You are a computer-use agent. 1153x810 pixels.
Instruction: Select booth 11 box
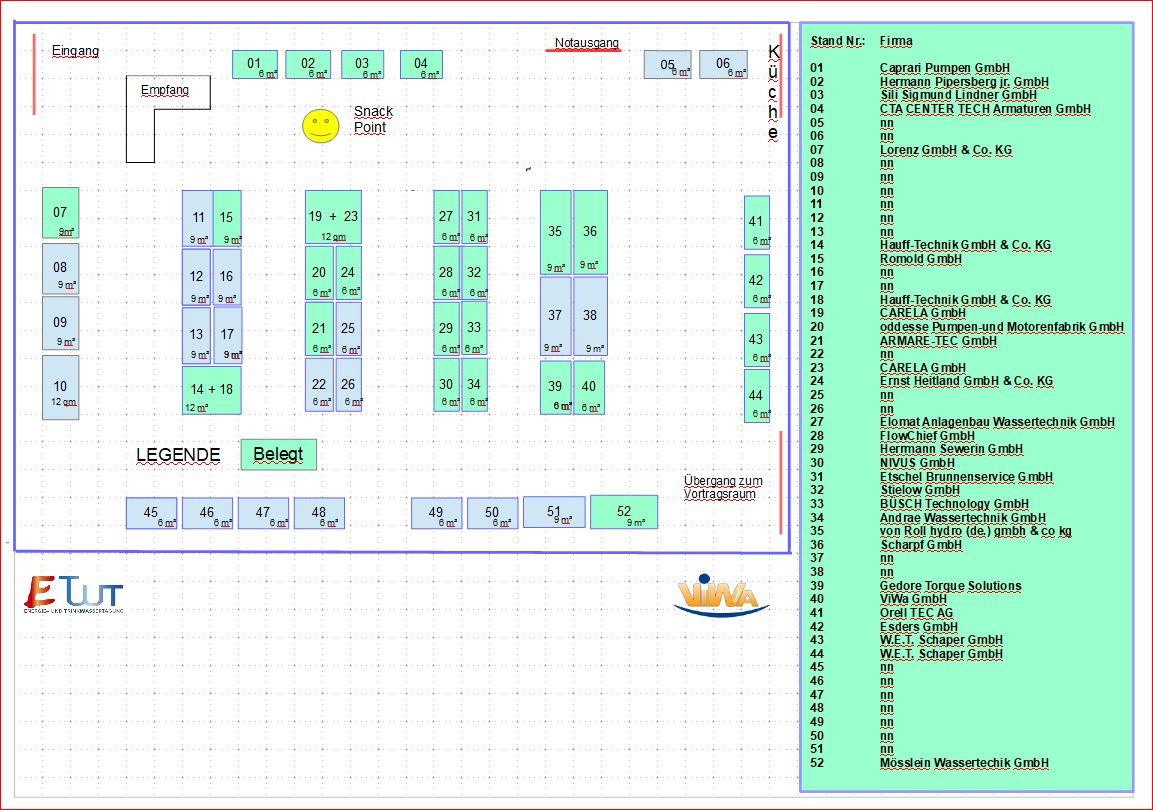[x=197, y=218]
